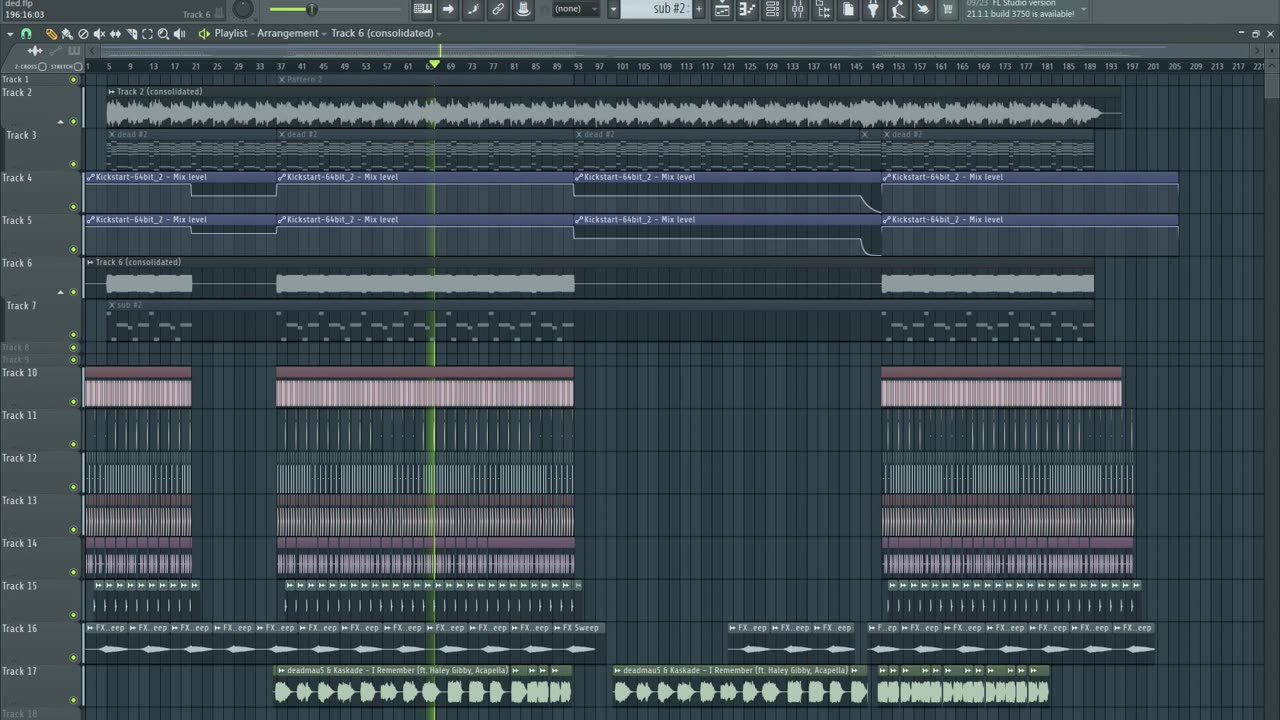Image resolution: width=1280 pixels, height=720 pixels.
Task: Mute Track 4 with its green dot
Action: [73, 207]
